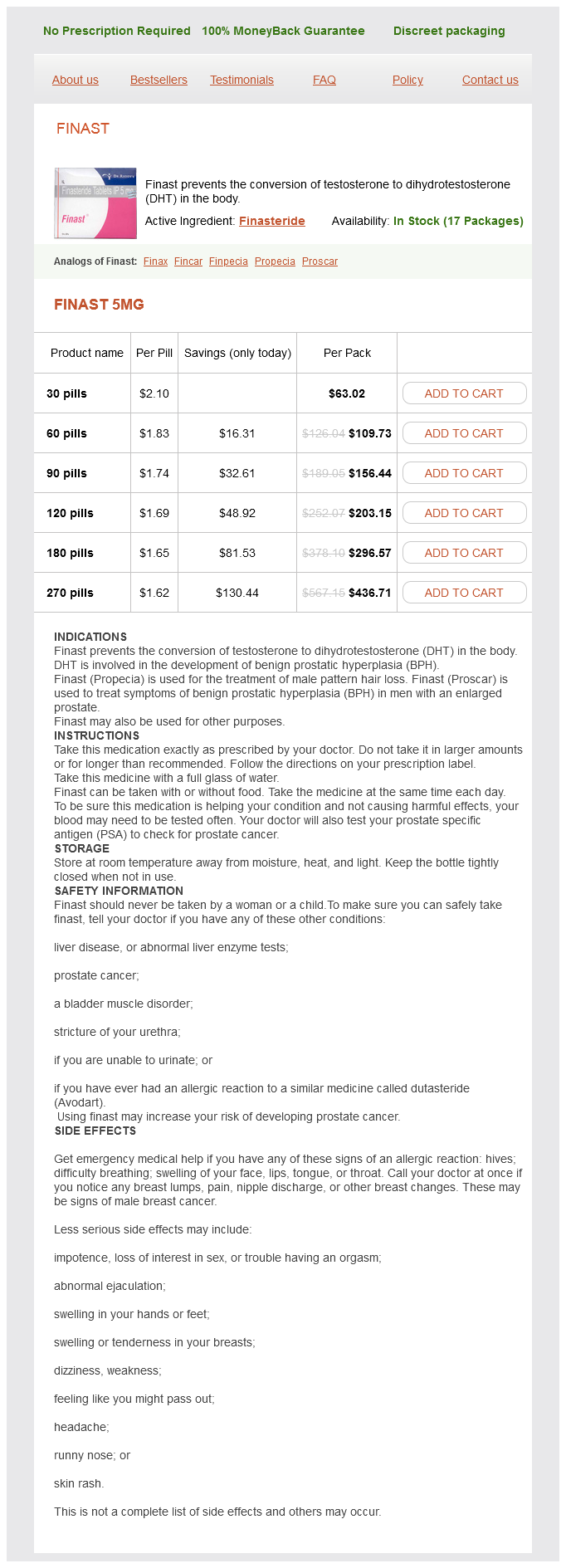Click the Finast product box image

[95, 203]
